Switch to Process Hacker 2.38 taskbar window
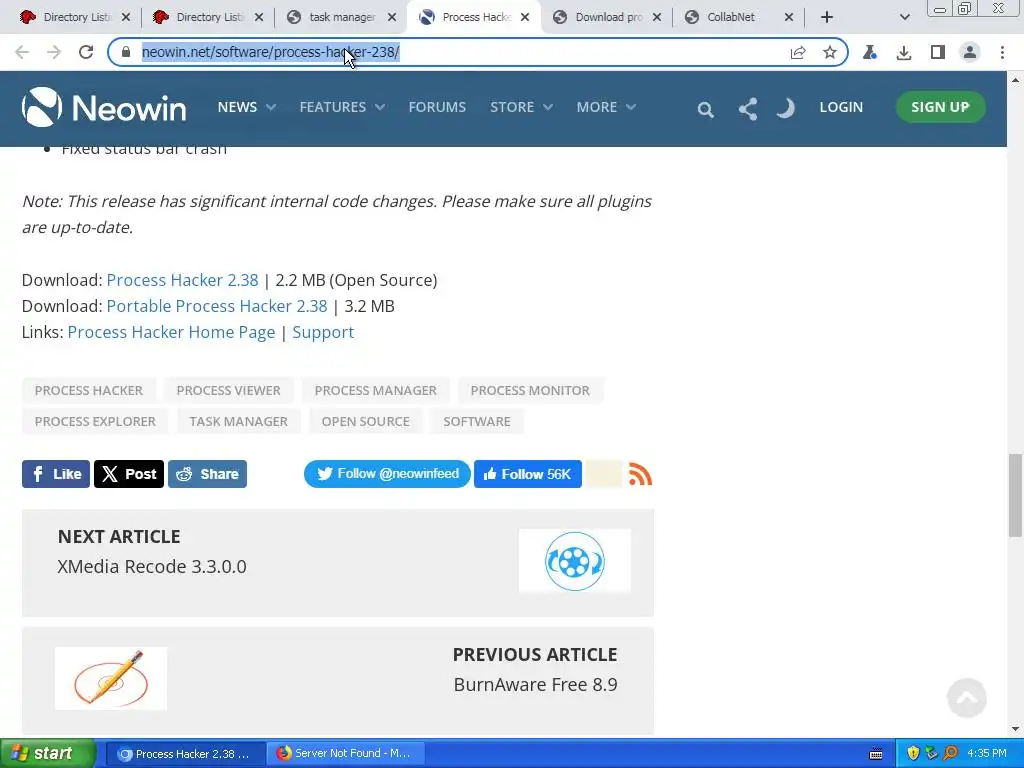 (185, 754)
